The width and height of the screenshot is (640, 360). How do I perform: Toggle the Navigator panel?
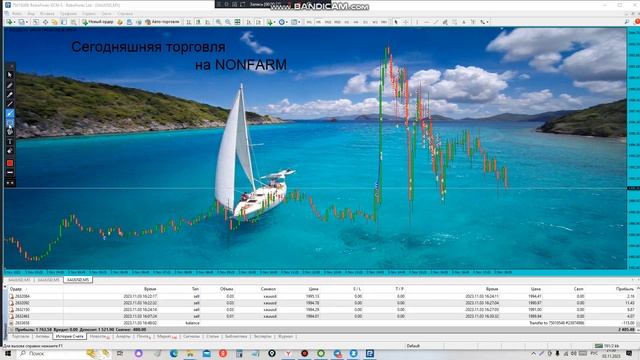pyautogui.click(x=54, y=22)
